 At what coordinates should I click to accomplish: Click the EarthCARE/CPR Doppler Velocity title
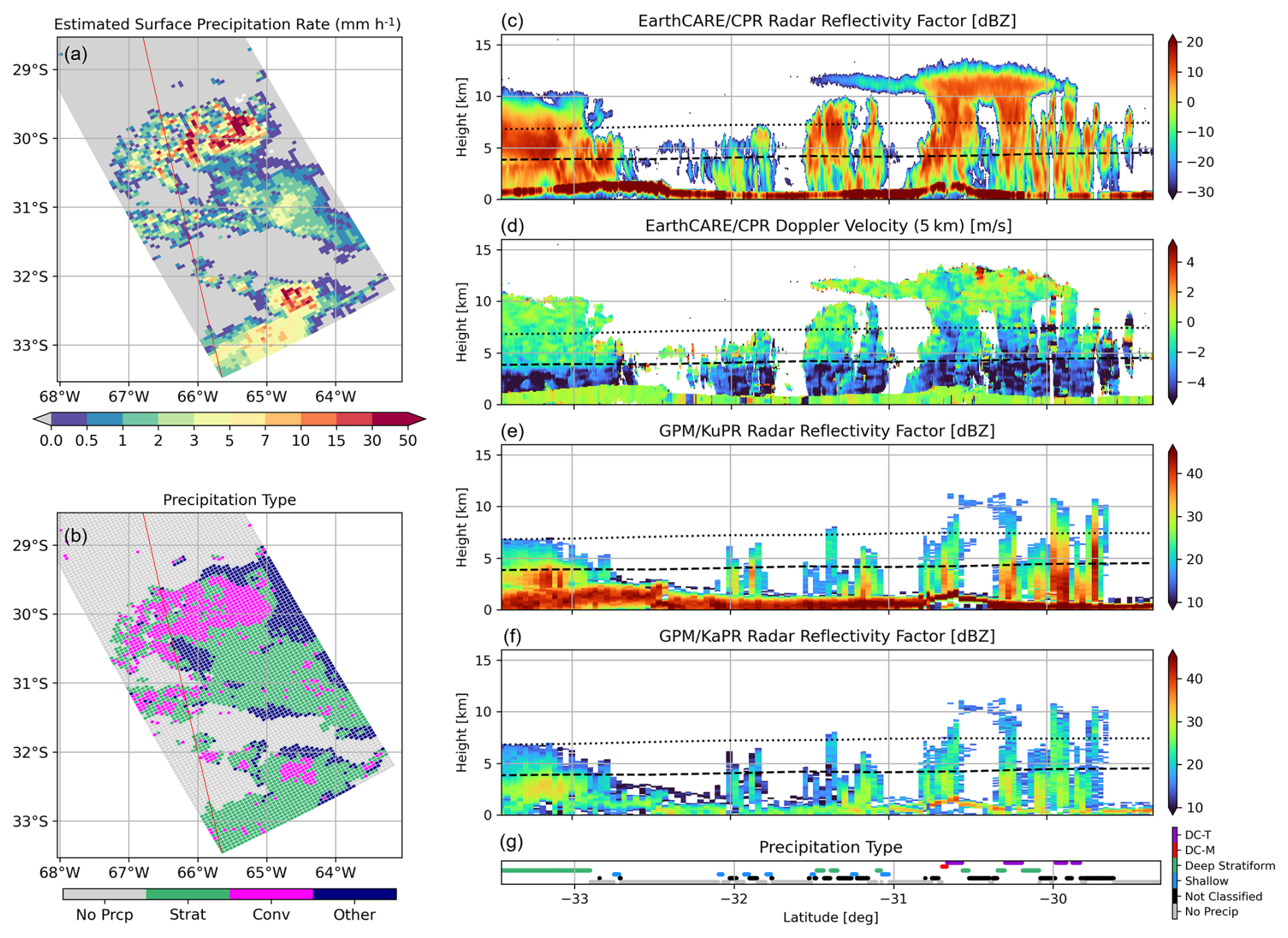tap(828, 226)
